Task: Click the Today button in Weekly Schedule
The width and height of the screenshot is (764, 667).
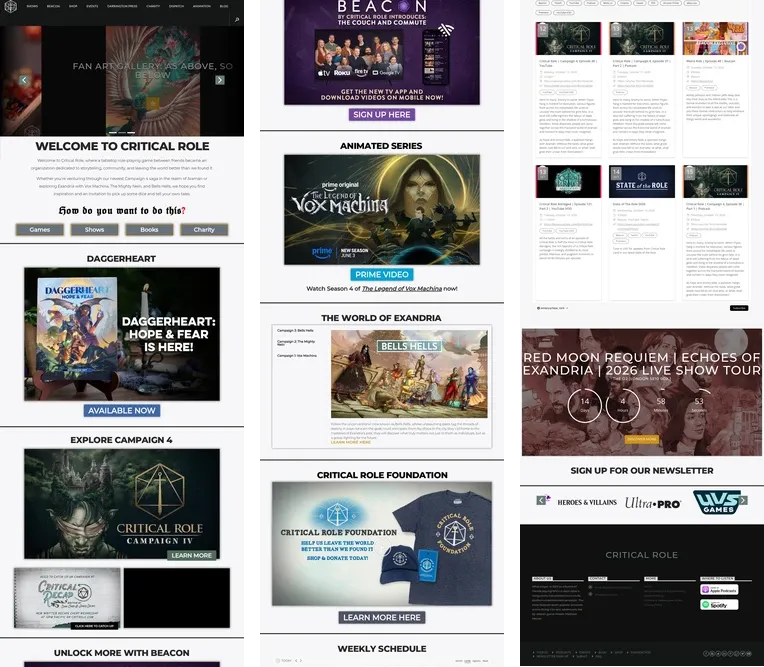Action: 284,661
